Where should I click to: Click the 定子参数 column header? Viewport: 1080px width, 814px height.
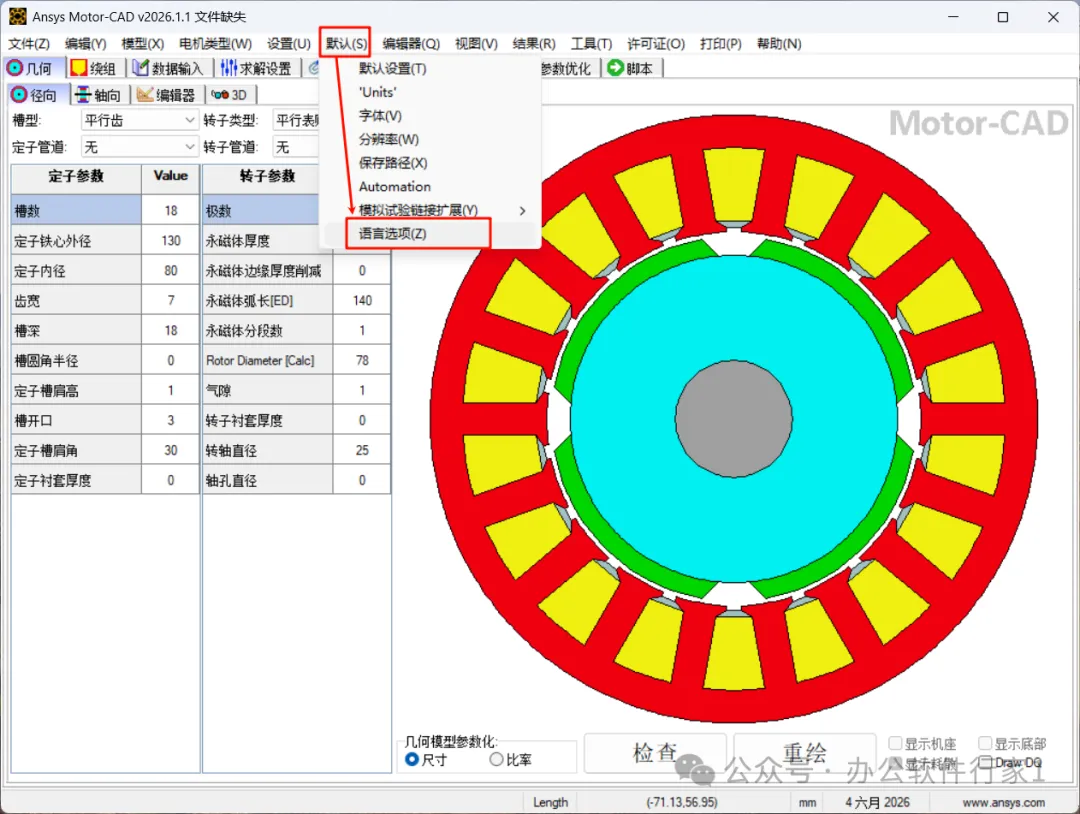76,177
